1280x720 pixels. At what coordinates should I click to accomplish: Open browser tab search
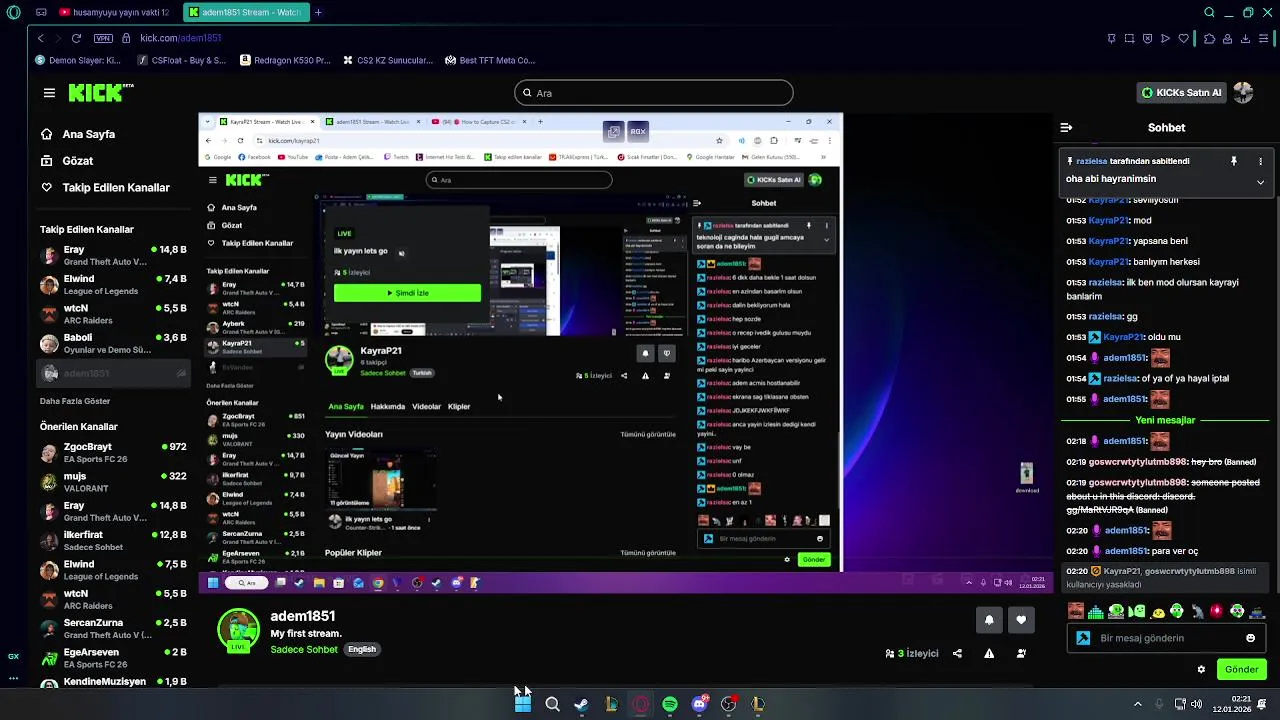pyautogui.click(x=1209, y=12)
